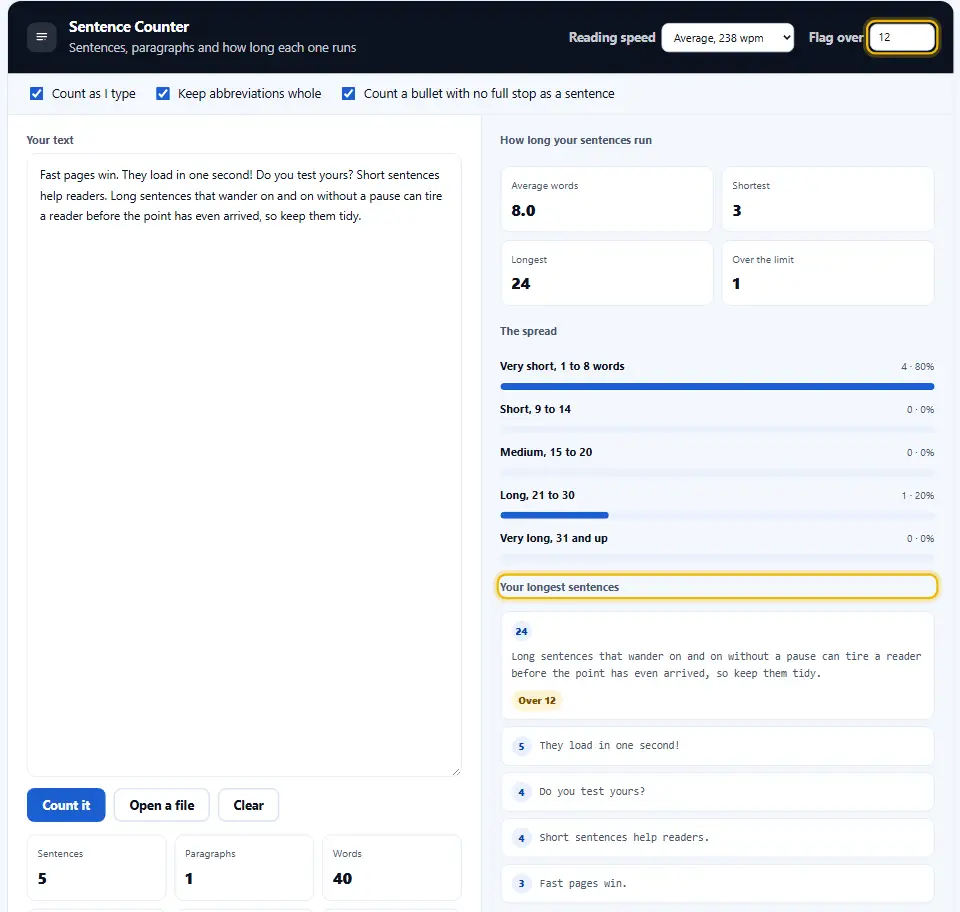
Task: Select the Very short, 1 to 8 words bar
Action: (x=717, y=386)
